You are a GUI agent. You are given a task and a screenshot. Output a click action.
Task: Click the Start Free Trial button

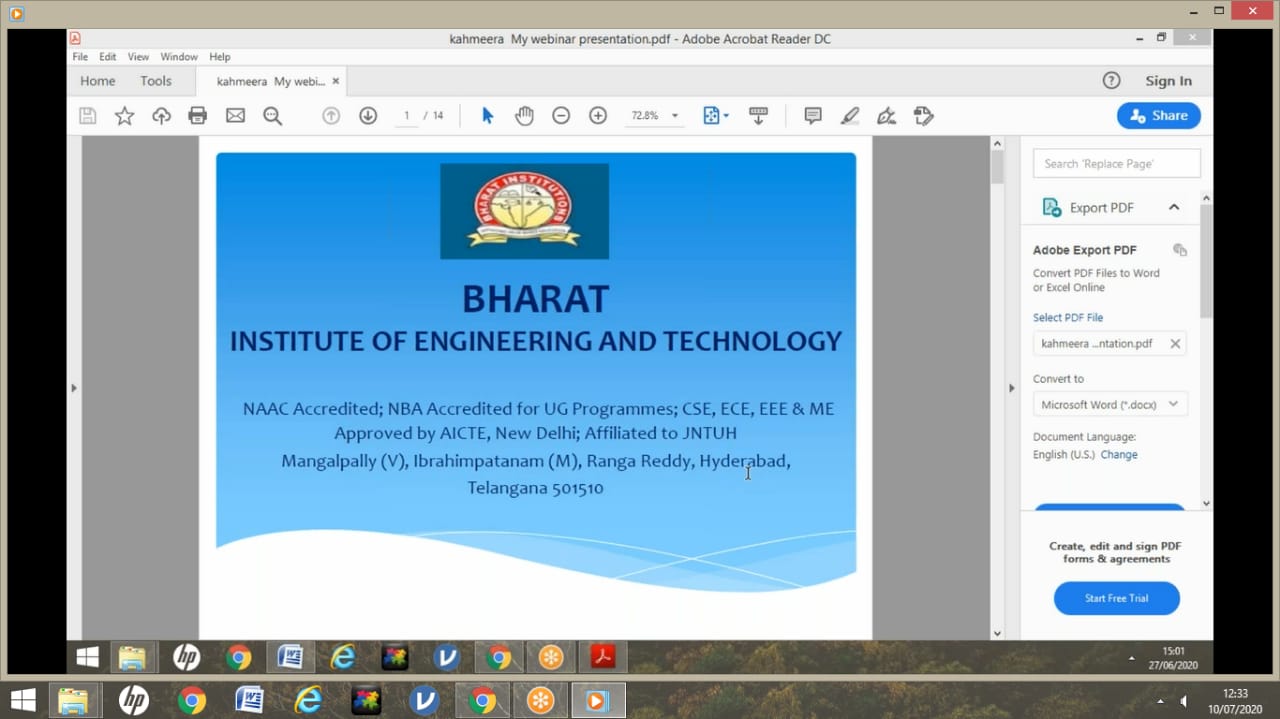[x=1116, y=598]
